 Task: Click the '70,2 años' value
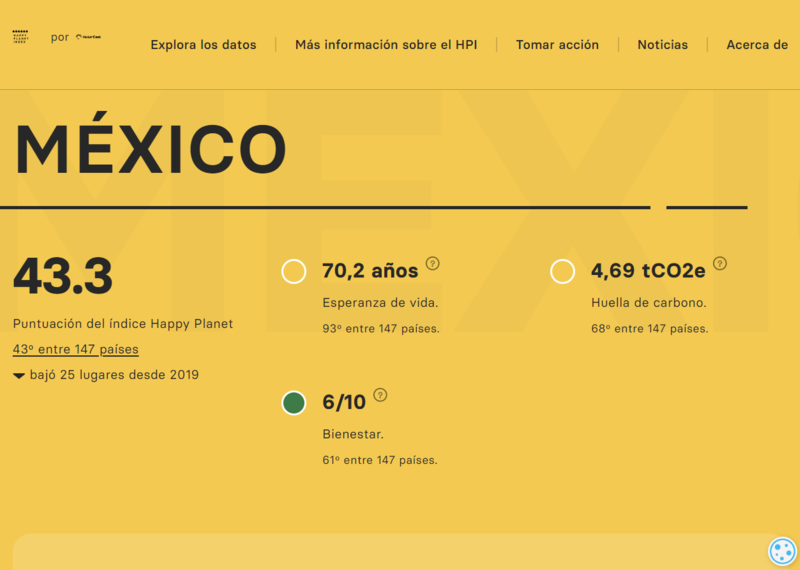pyautogui.click(x=370, y=271)
